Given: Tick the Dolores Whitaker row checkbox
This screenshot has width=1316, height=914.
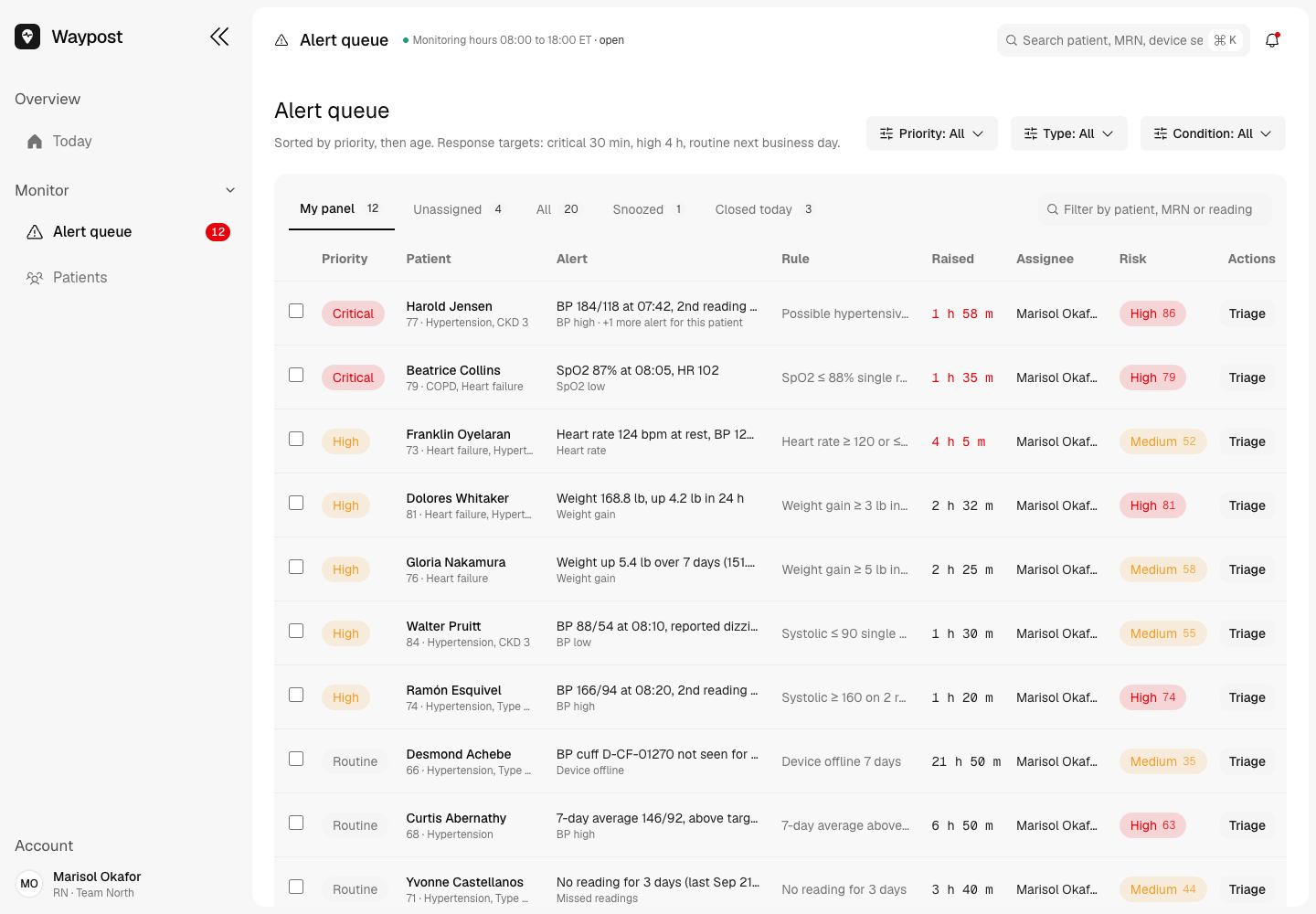Looking at the screenshot, I should click(296, 503).
